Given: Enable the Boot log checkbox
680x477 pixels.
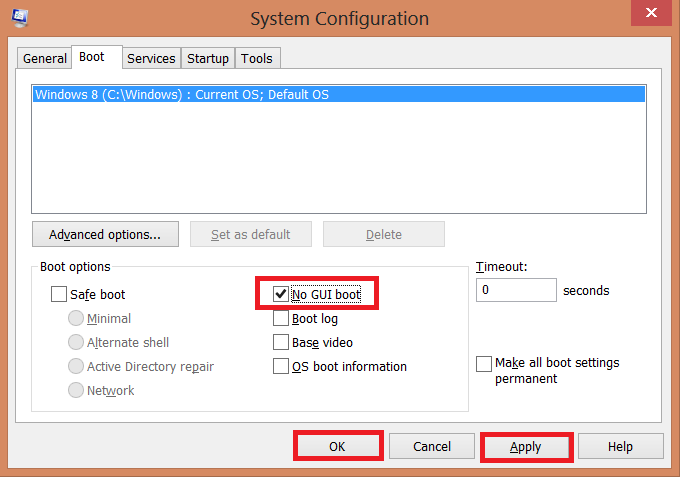Looking at the screenshot, I should [281, 319].
